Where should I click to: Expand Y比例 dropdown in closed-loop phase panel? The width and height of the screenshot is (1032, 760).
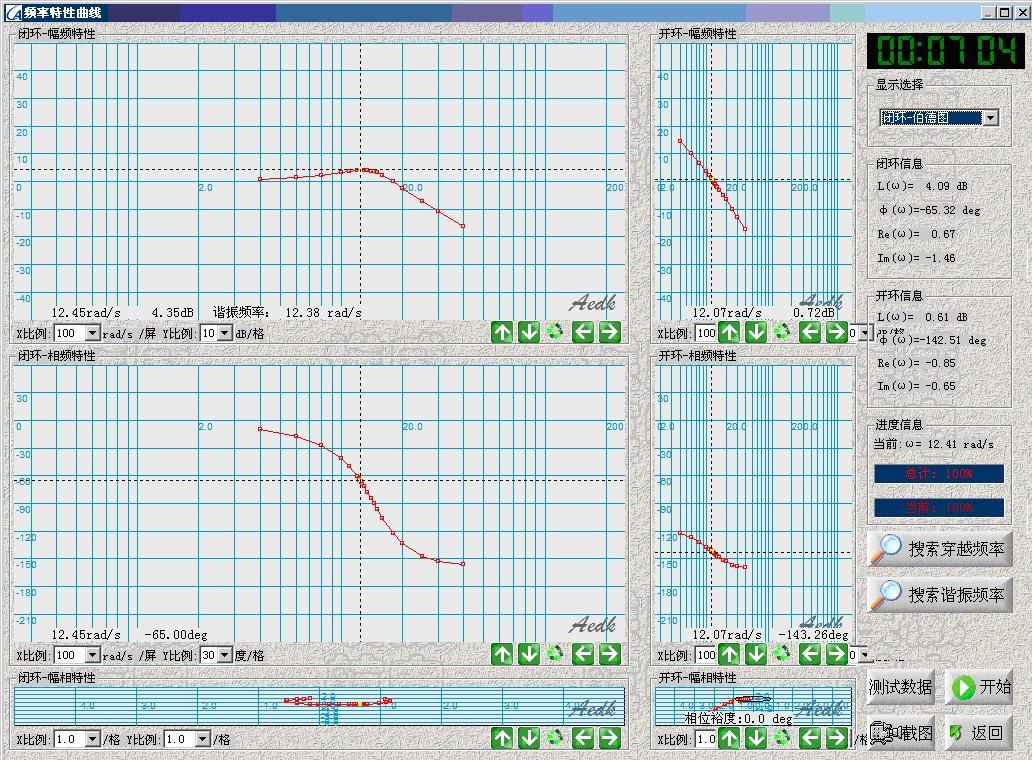(x=223, y=655)
